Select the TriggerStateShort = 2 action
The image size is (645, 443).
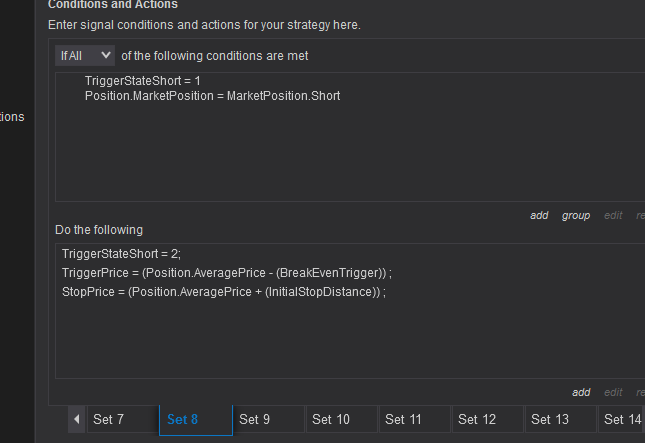click(x=121, y=254)
